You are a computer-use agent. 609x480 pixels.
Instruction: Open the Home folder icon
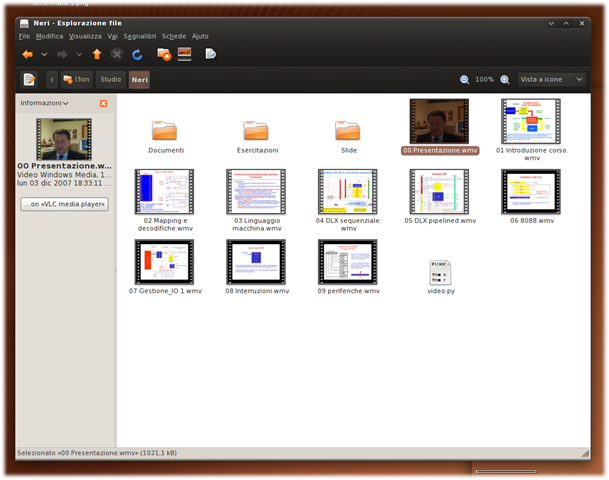click(164, 54)
